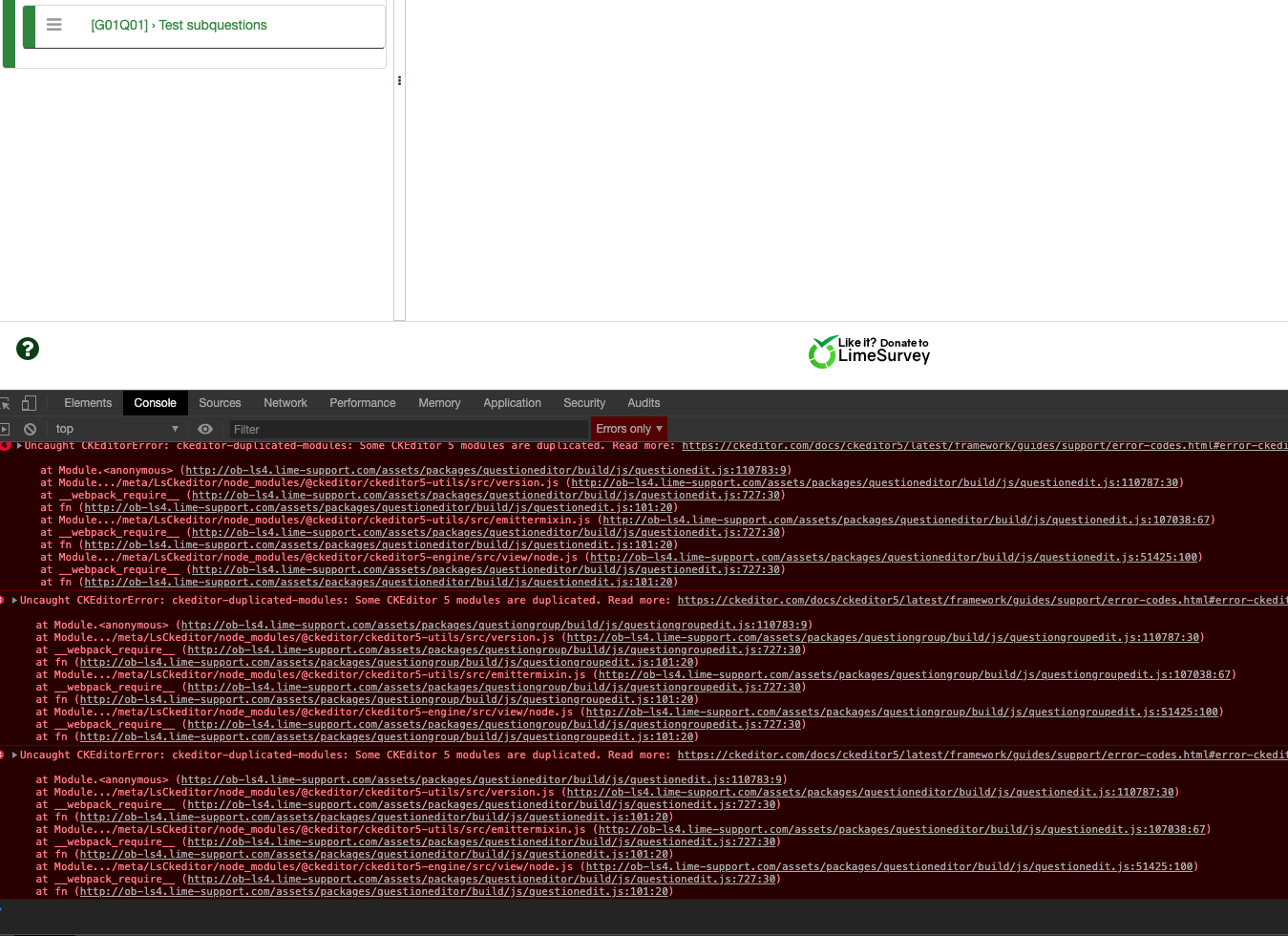Open the 'Errors only' log level dropdown

[629, 429]
